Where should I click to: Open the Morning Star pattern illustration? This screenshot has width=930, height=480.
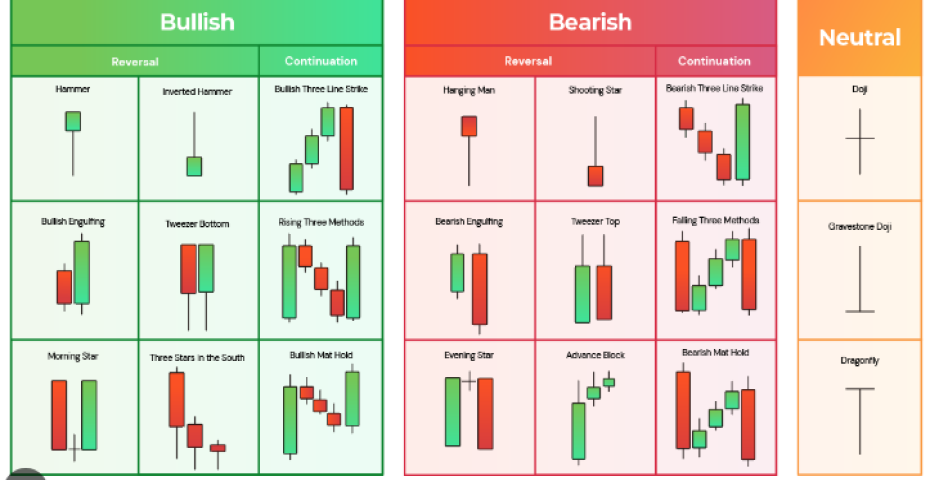pyautogui.click(x=74, y=415)
